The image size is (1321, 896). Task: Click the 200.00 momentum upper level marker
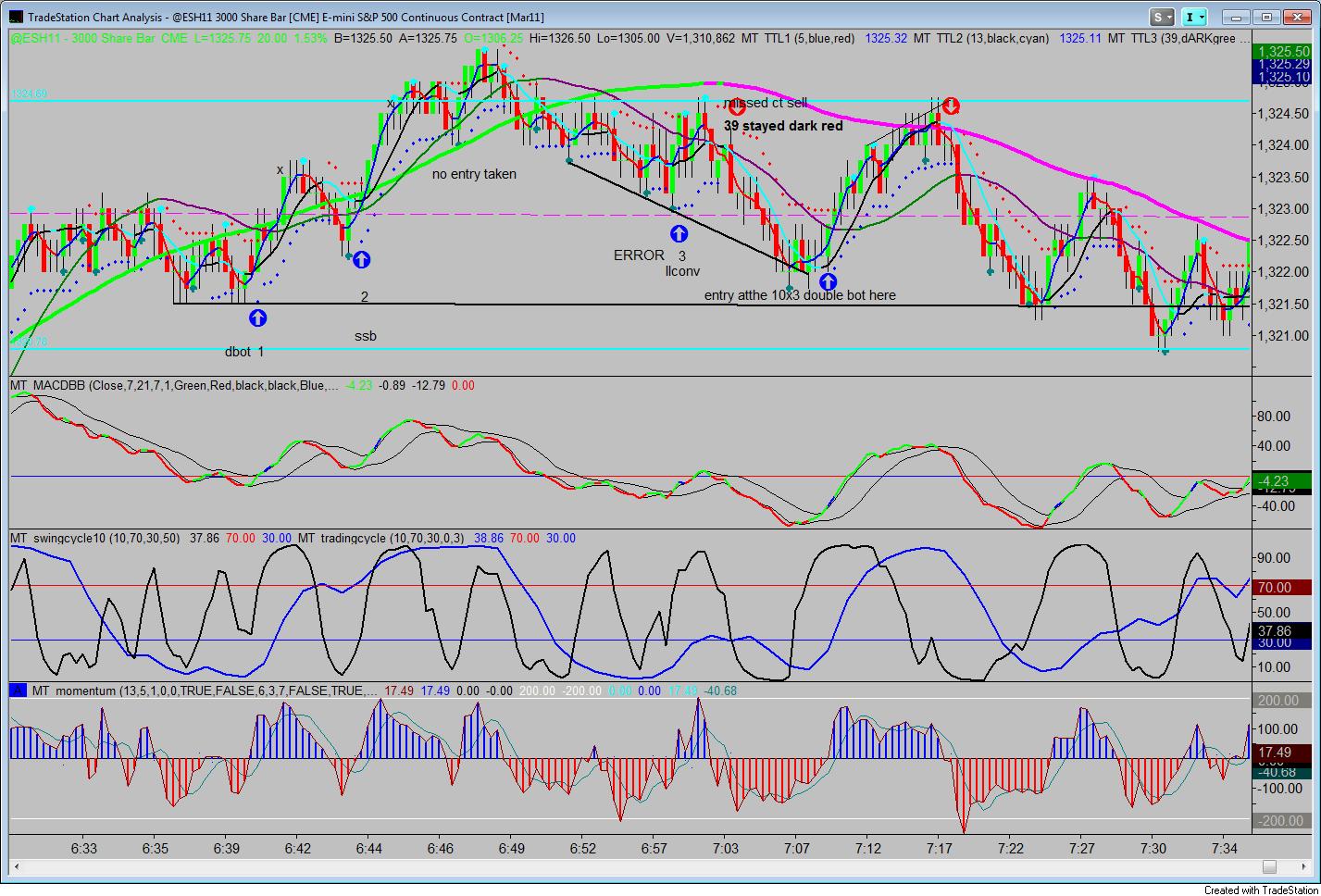pyautogui.click(x=1282, y=701)
